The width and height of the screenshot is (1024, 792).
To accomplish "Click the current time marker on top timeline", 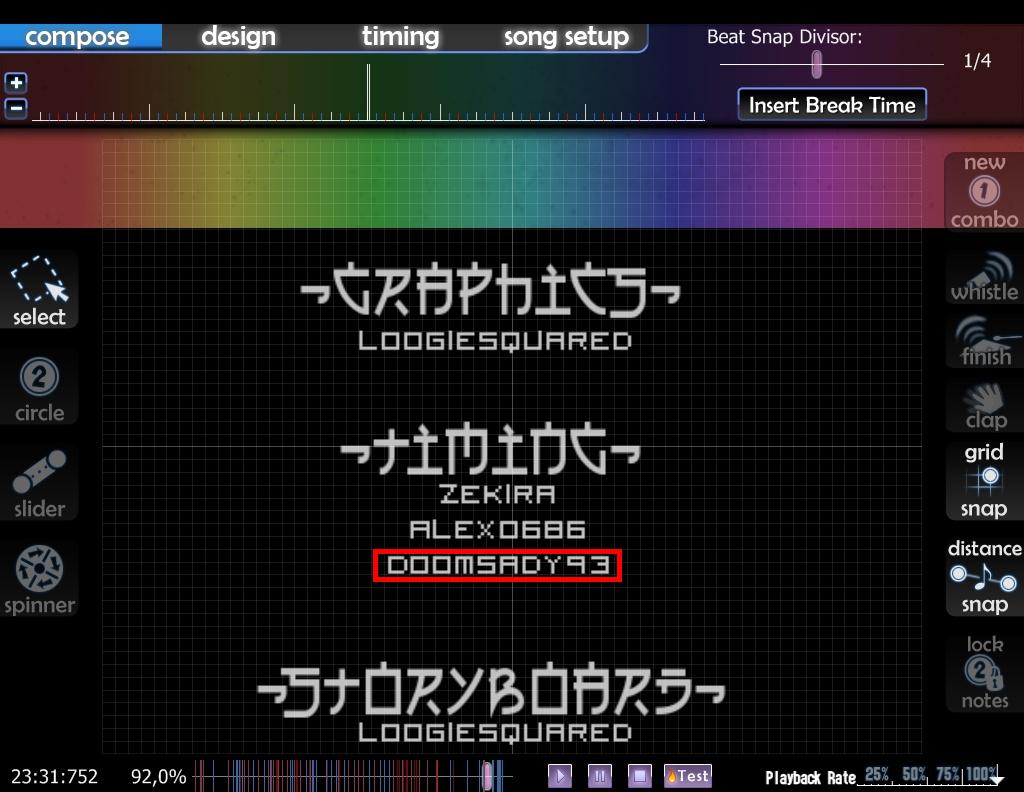I will [368, 92].
